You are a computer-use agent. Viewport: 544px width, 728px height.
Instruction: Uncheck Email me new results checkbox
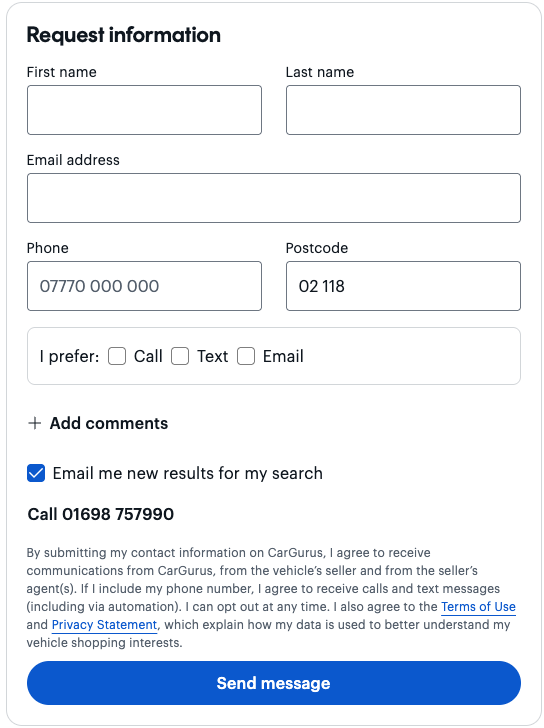coord(36,473)
